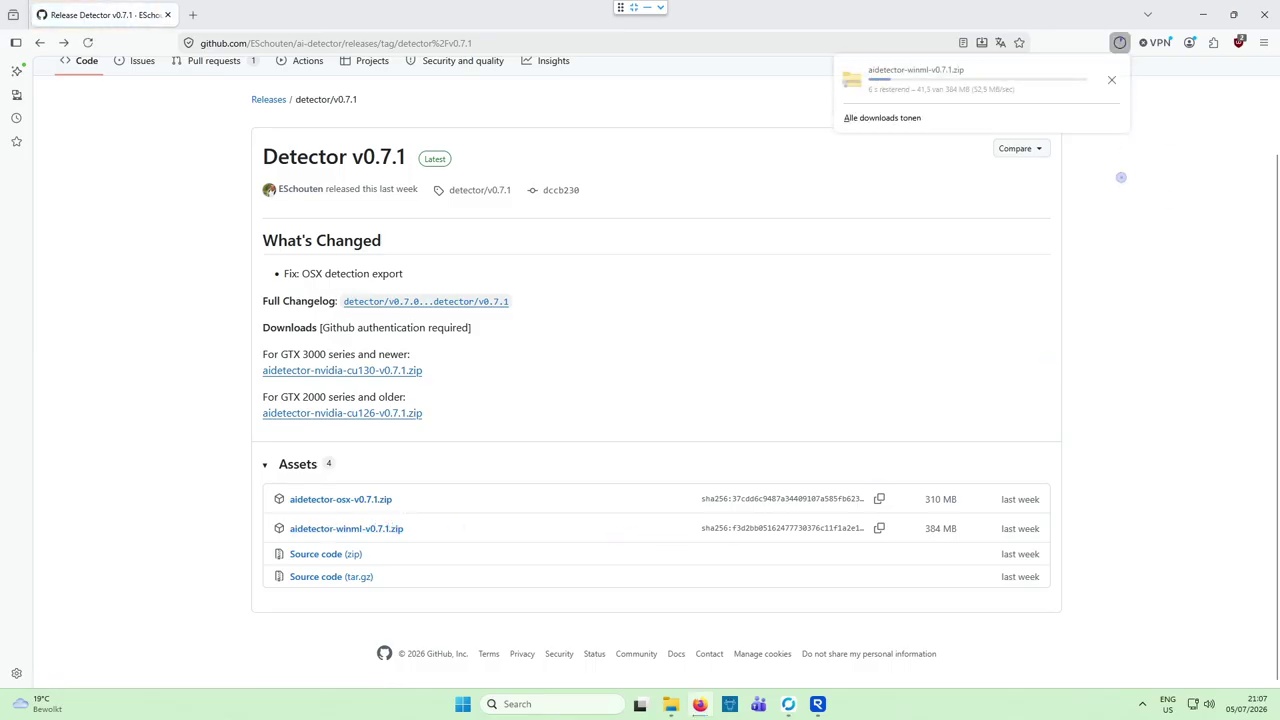The width and height of the screenshot is (1280, 720).
Task: Open synced tabs icon in sidebar
Action: click(16, 95)
